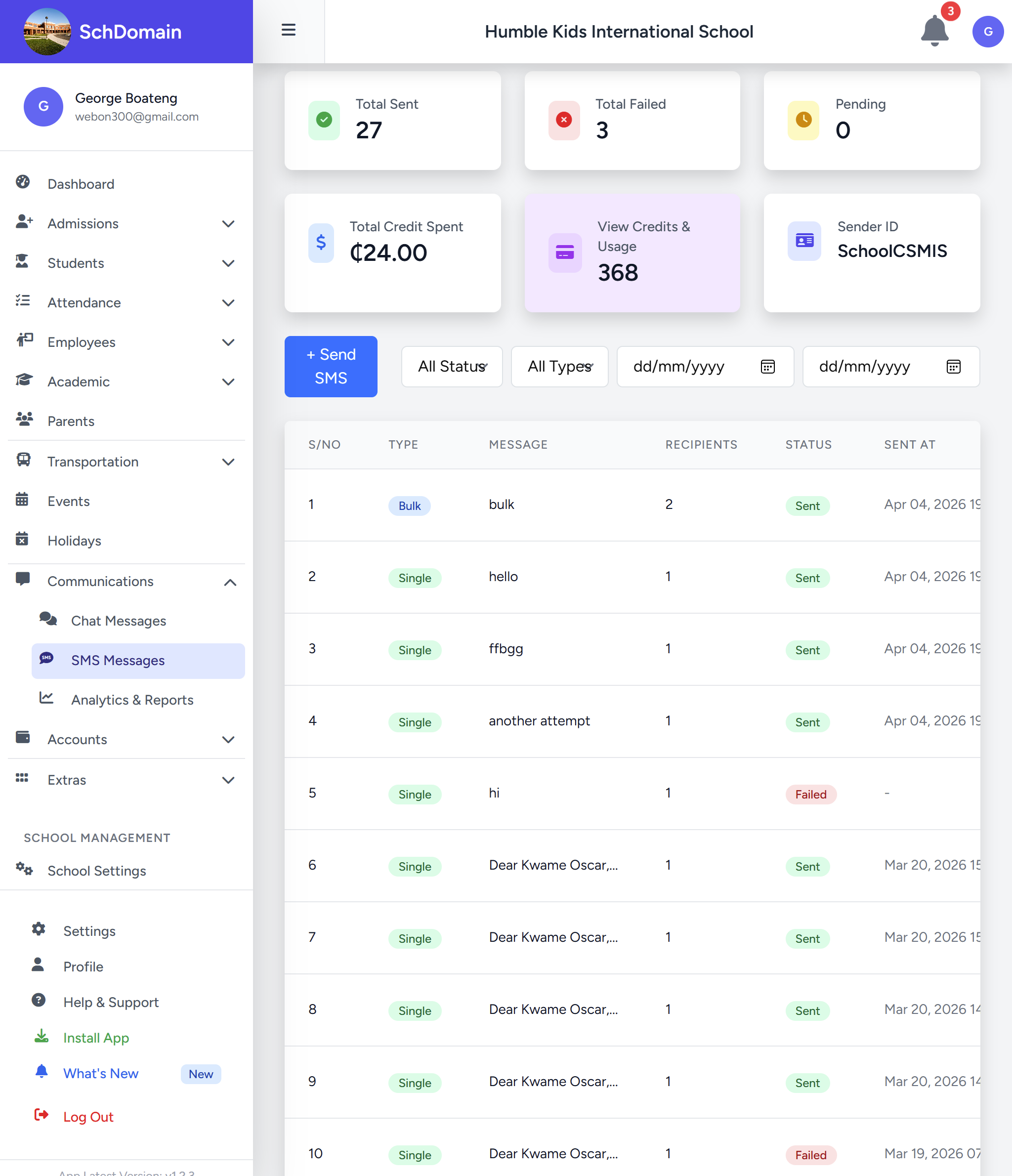Viewport: 1012px width, 1176px height.
Task: Click the second dd/mm/yyyy date field
Action: tap(891, 367)
